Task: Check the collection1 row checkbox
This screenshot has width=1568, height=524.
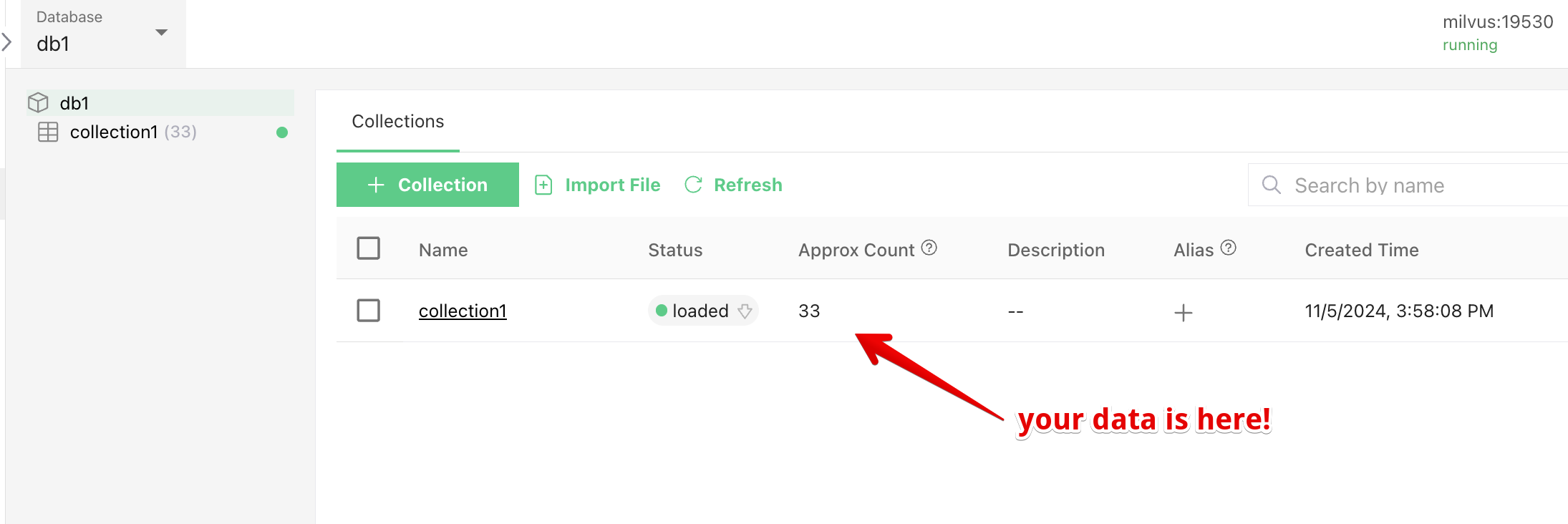Action: [369, 311]
